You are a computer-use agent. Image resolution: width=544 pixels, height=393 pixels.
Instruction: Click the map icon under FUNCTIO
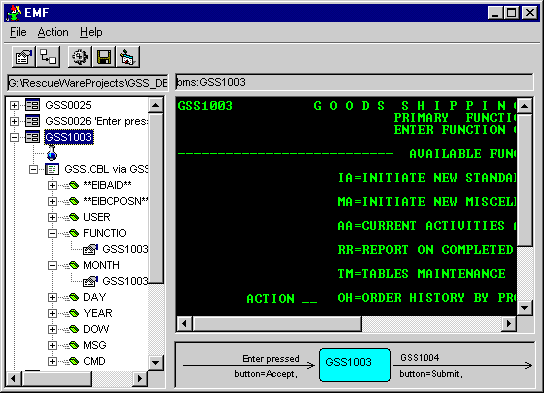click(90, 249)
